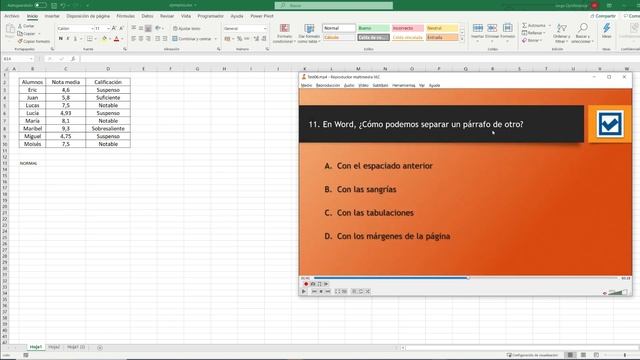Open the cell borders tool
This screenshot has height=360, width=640.
(89, 39)
